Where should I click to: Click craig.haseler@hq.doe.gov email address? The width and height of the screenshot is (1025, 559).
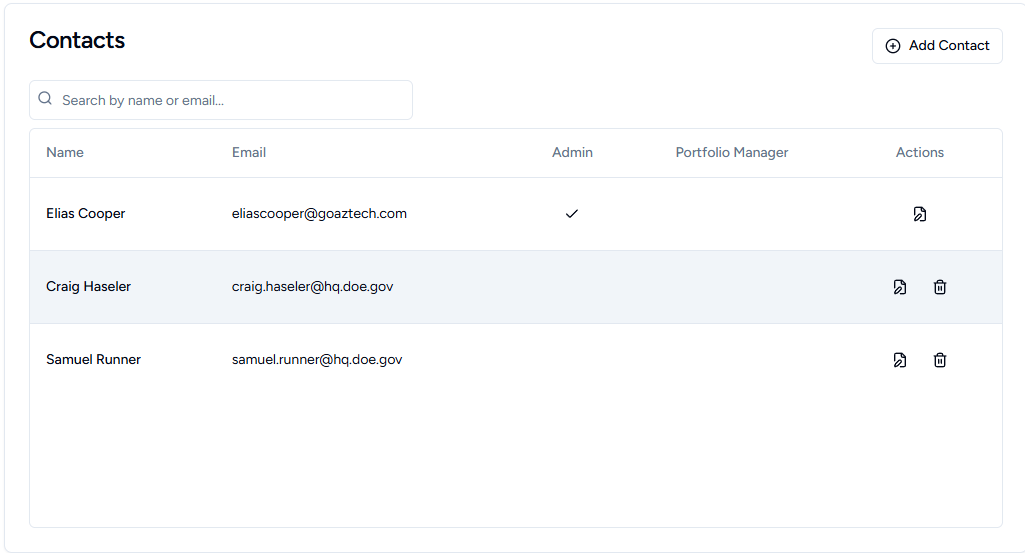click(312, 287)
